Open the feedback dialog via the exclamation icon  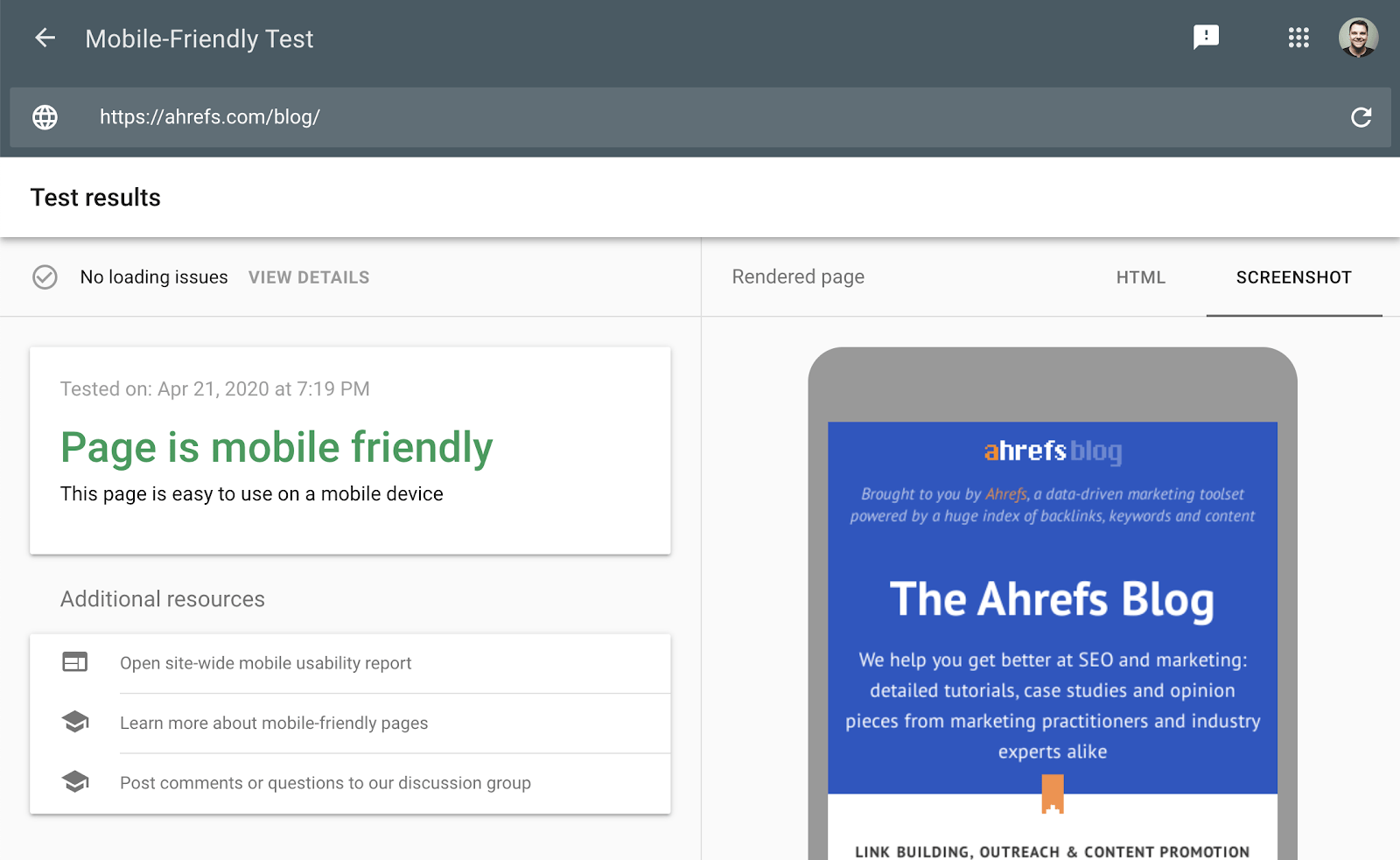point(1207,37)
